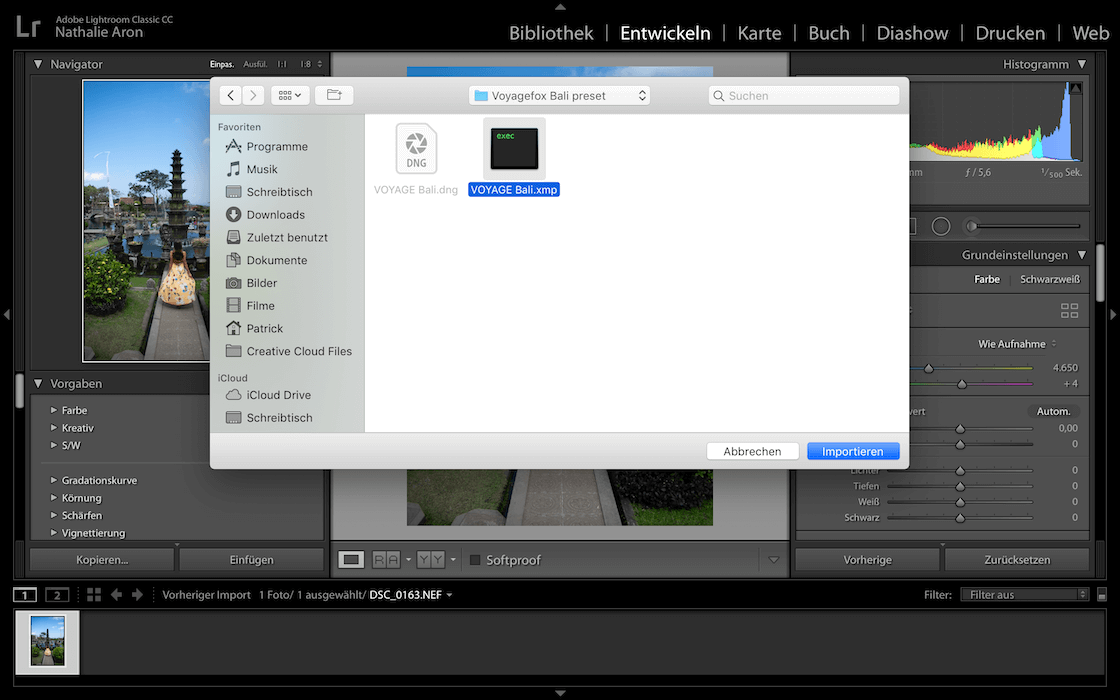This screenshot has width=1120, height=700.
Task: Click the VOYAGE Bali.xmp file name
Action: coord(514,190)
